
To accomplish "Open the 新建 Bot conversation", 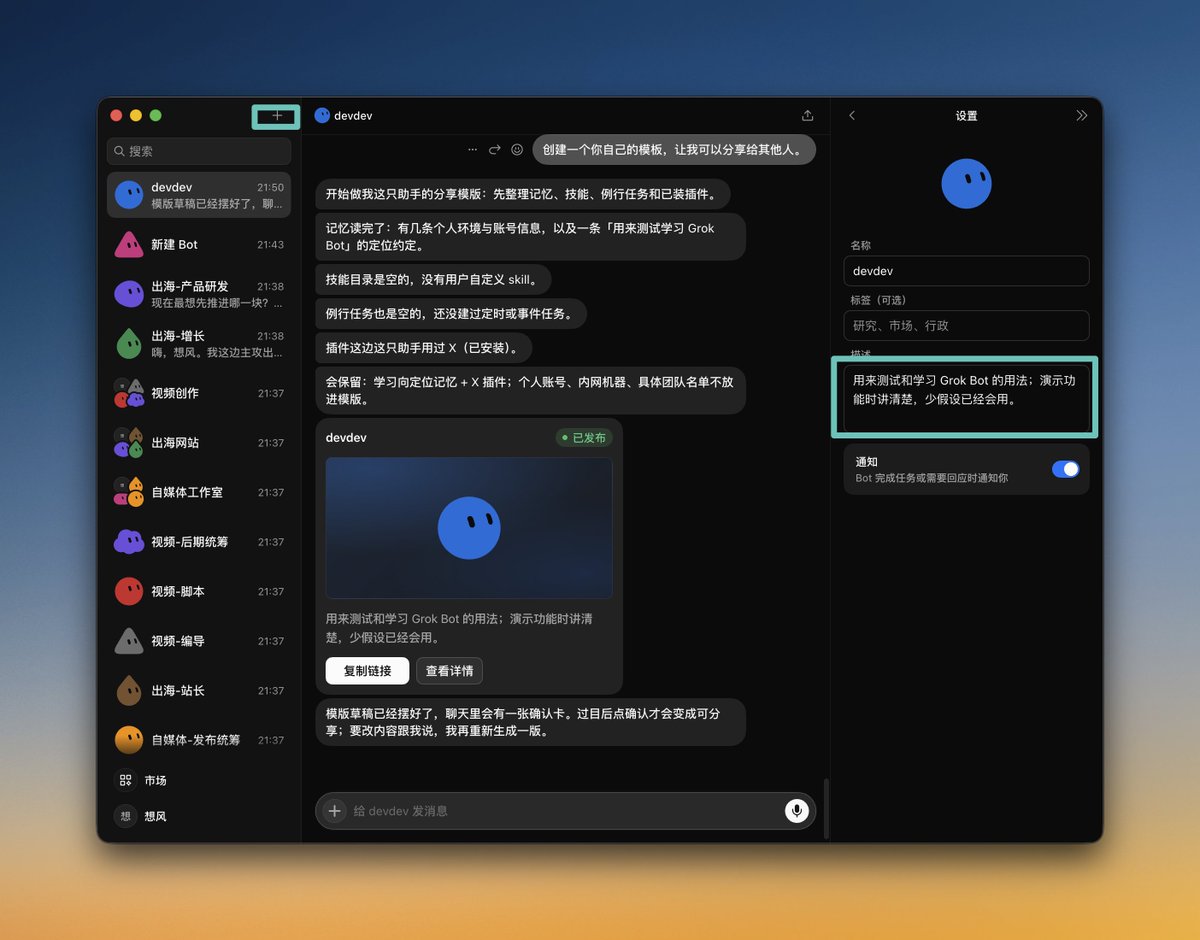I will click(x=199, y=244).
